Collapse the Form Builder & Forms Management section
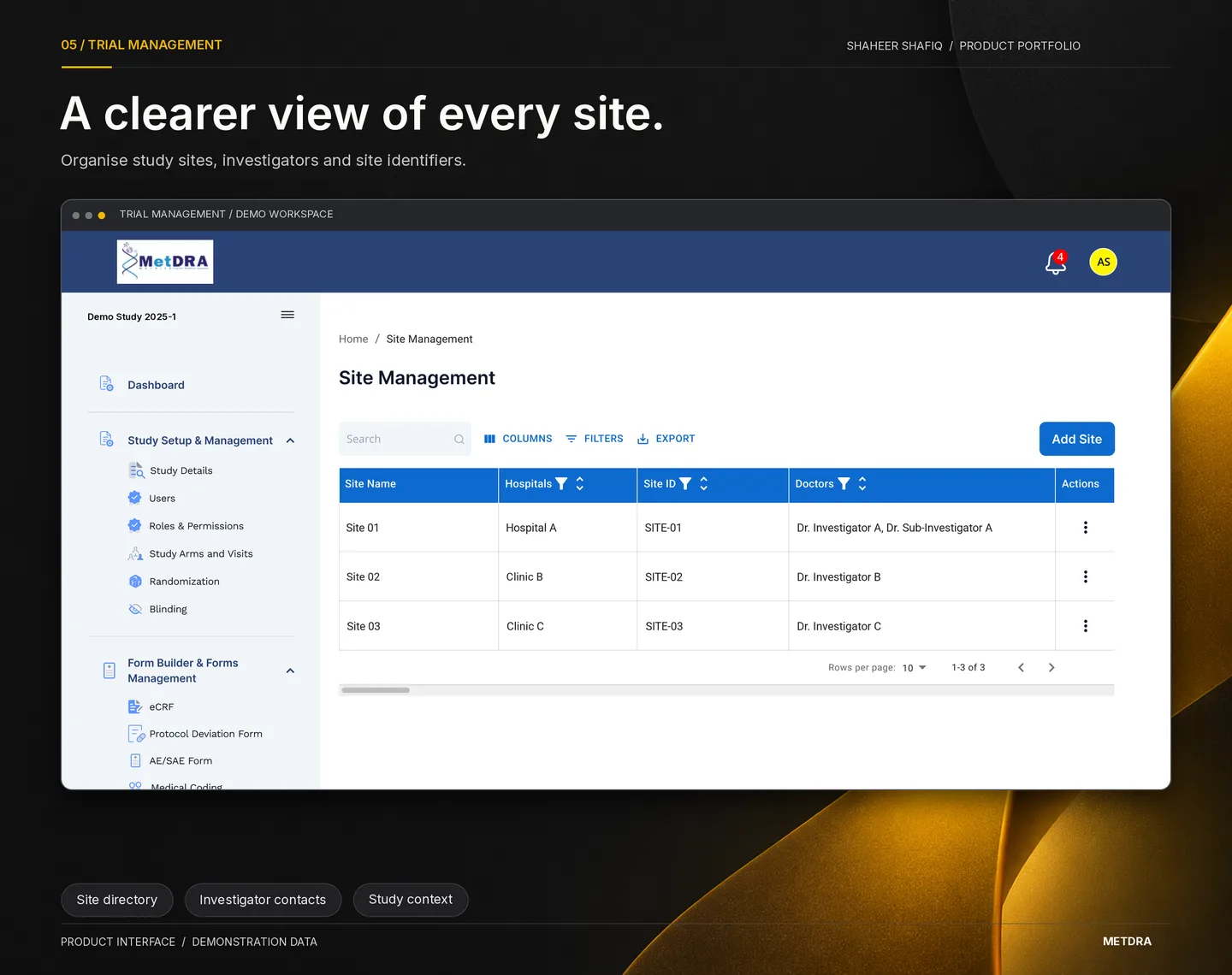Screen dimensions: 1232x975 [290, 671]
